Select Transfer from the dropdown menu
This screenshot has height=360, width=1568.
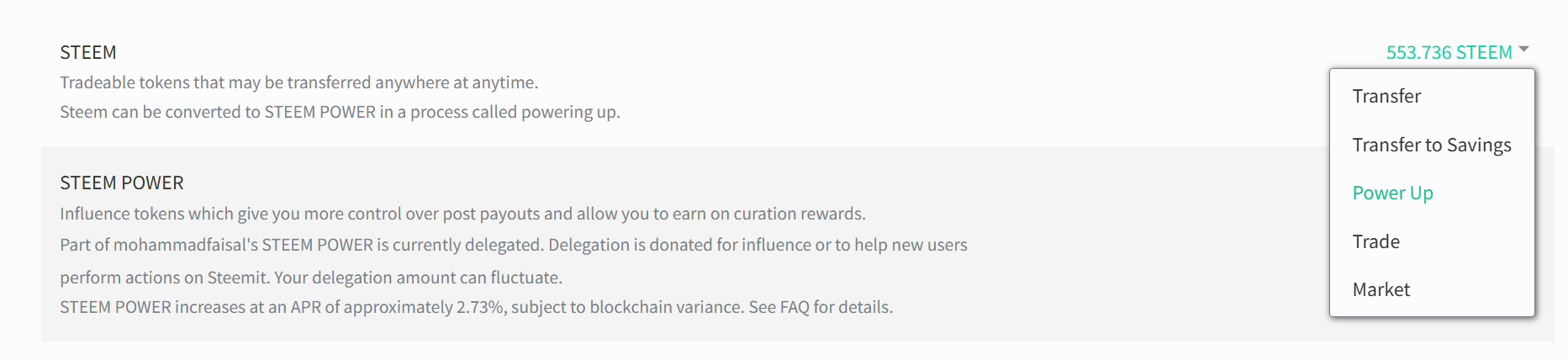coord(1386,96)
